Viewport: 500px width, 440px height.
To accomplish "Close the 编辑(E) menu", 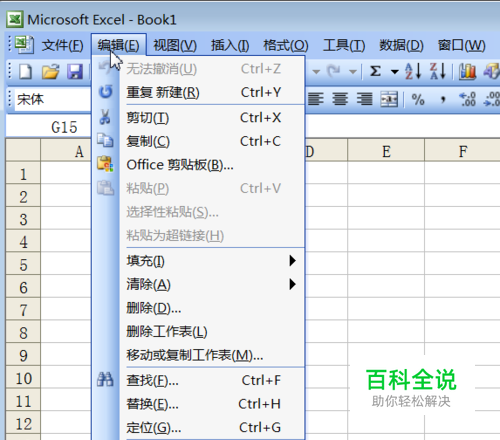I will coord(118,45).
